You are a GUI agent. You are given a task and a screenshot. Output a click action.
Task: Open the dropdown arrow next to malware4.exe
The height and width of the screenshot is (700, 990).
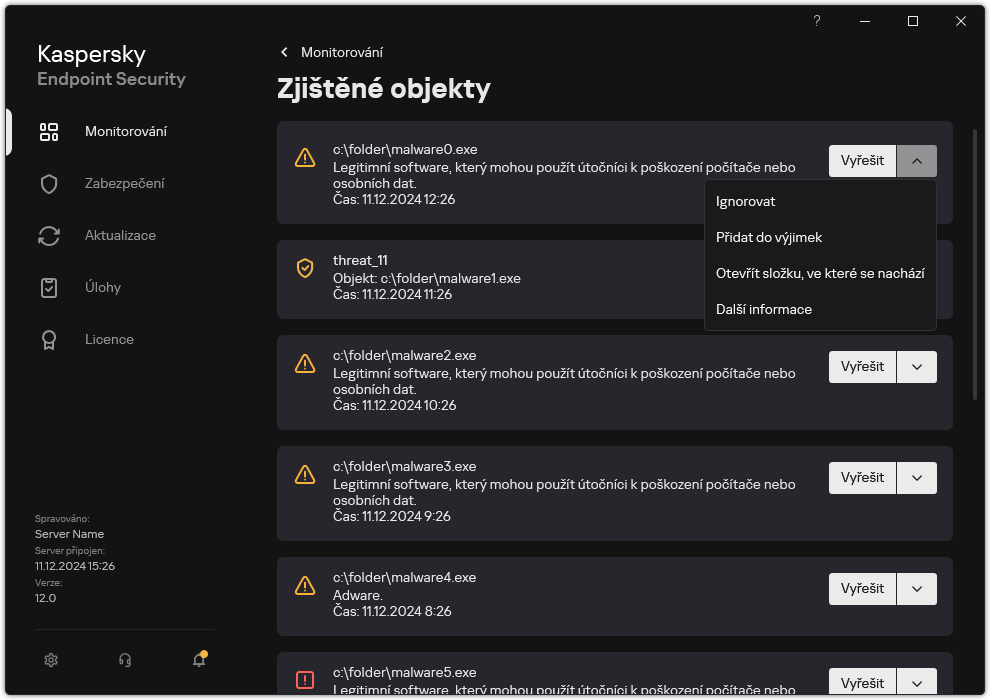(917, 588)
